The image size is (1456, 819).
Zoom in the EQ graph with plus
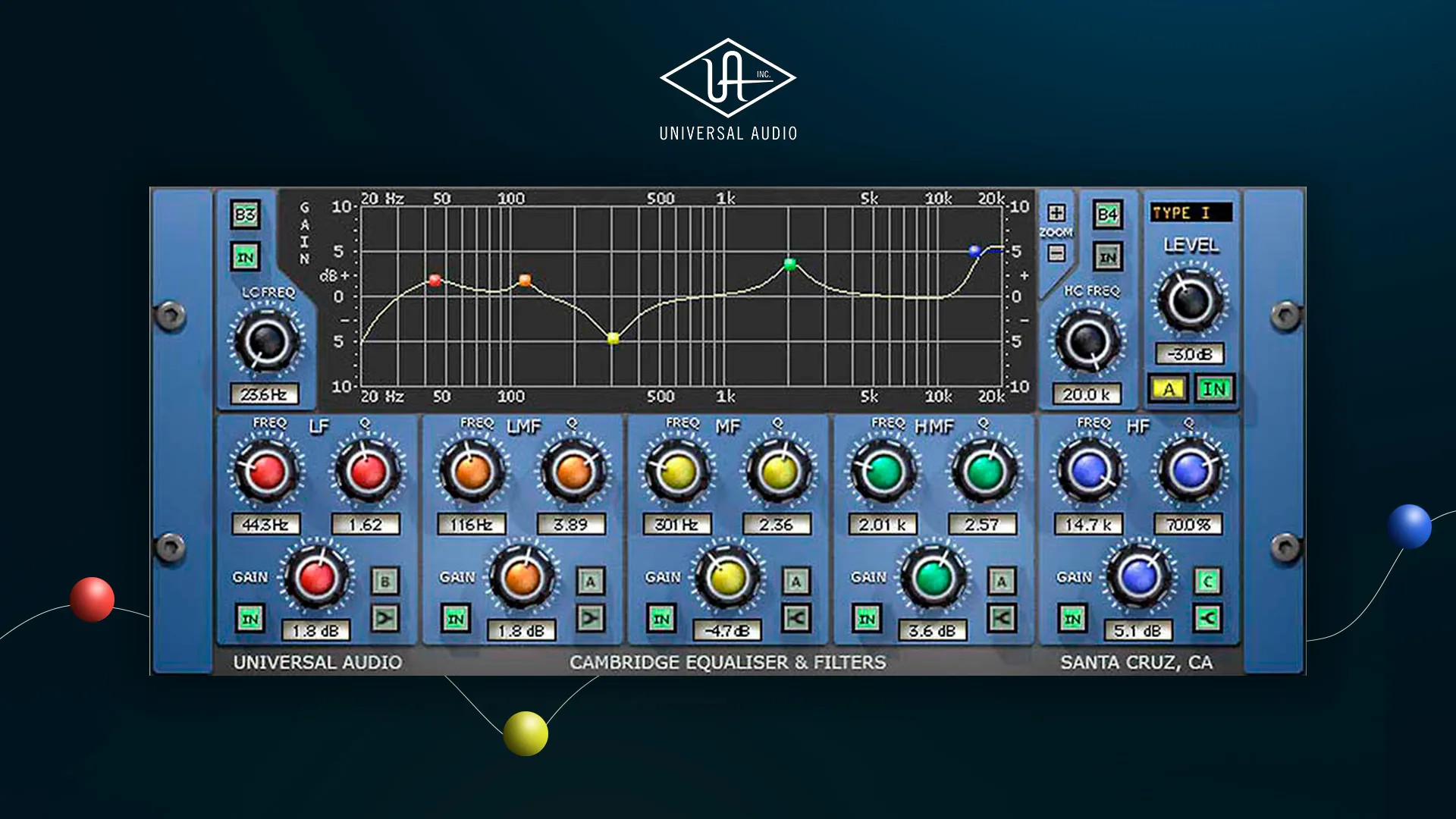1056,212
